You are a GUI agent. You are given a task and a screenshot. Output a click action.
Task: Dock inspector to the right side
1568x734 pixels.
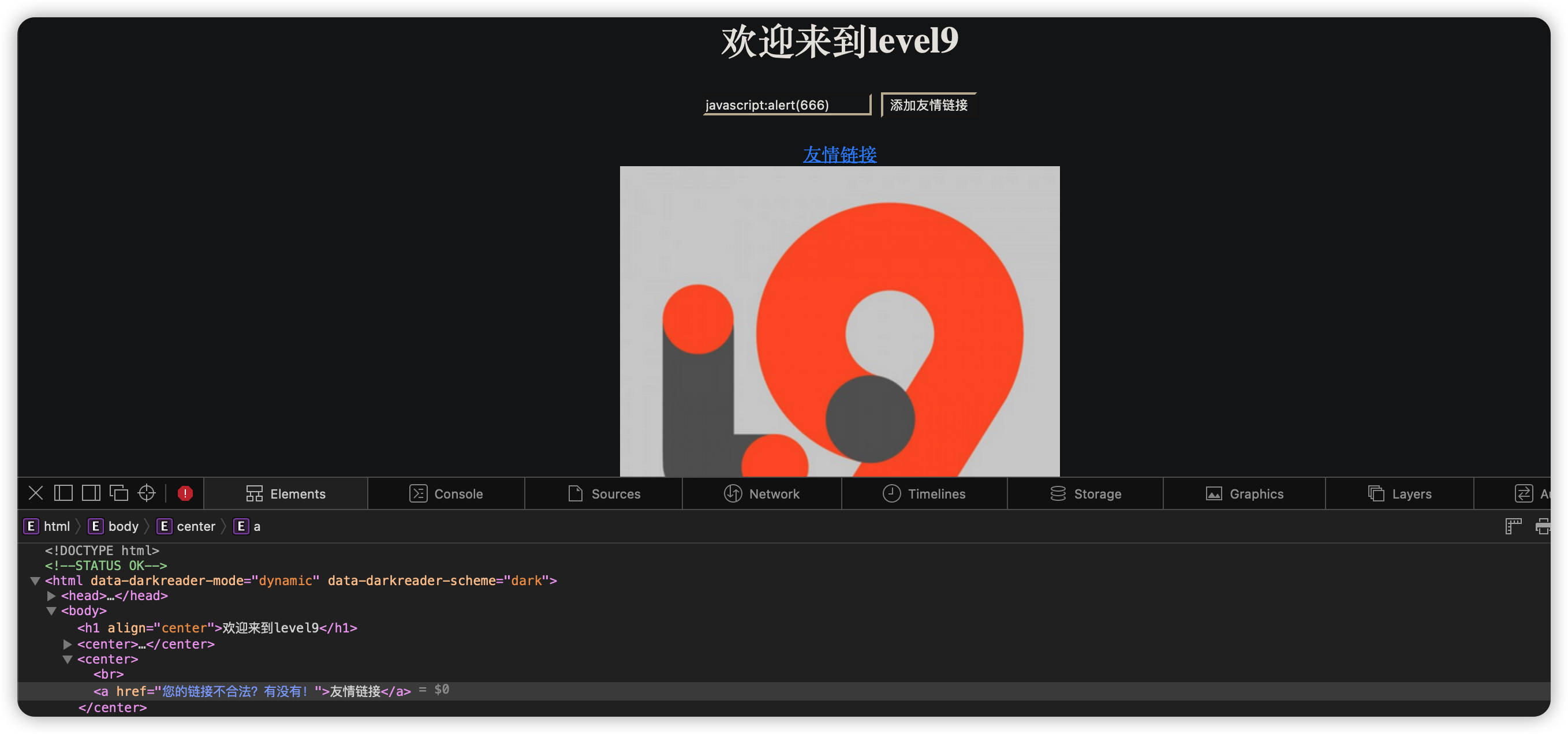91,493
